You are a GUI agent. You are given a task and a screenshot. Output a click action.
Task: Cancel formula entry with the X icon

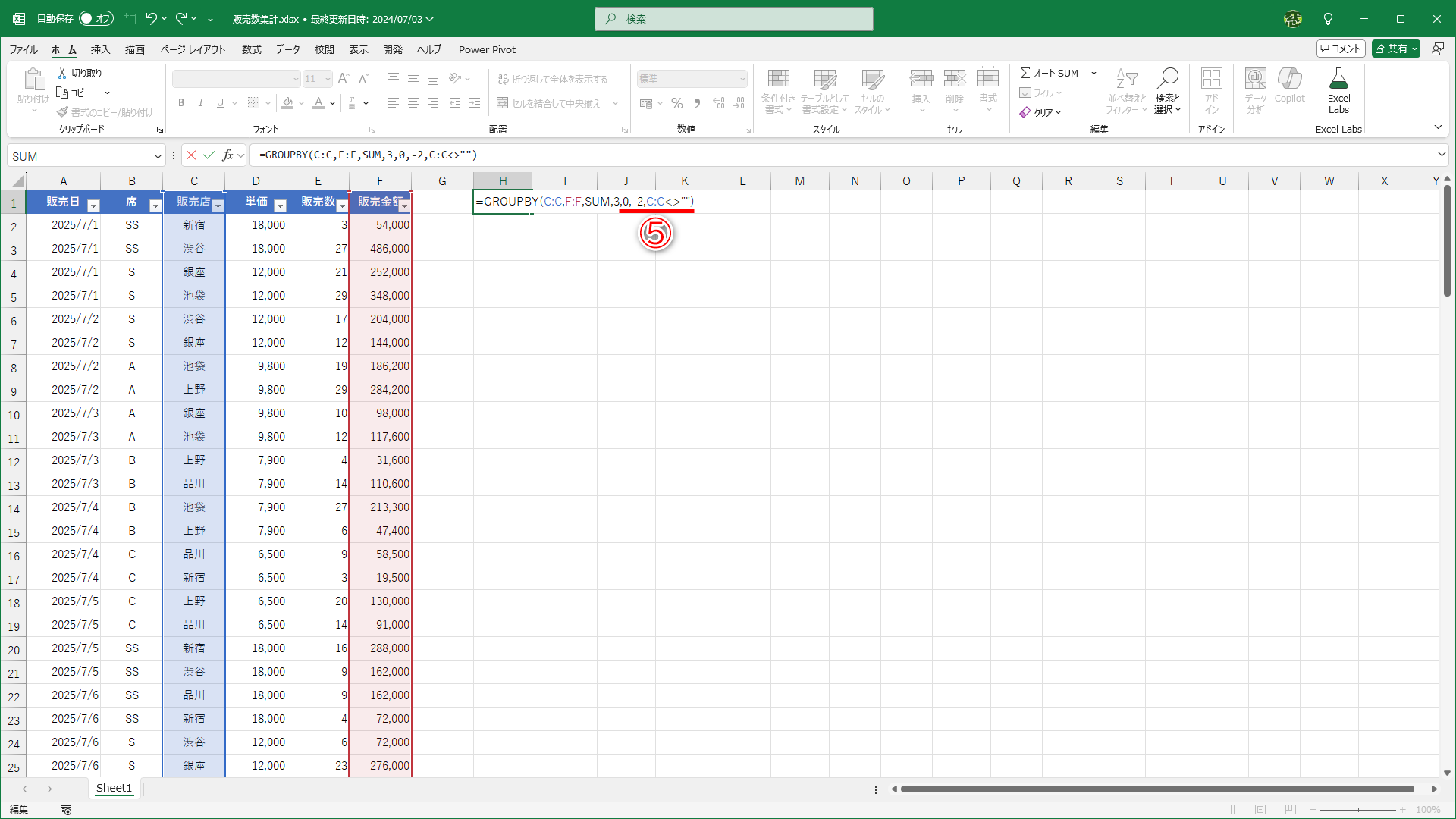pyautogui.click(x=191, y=155)
